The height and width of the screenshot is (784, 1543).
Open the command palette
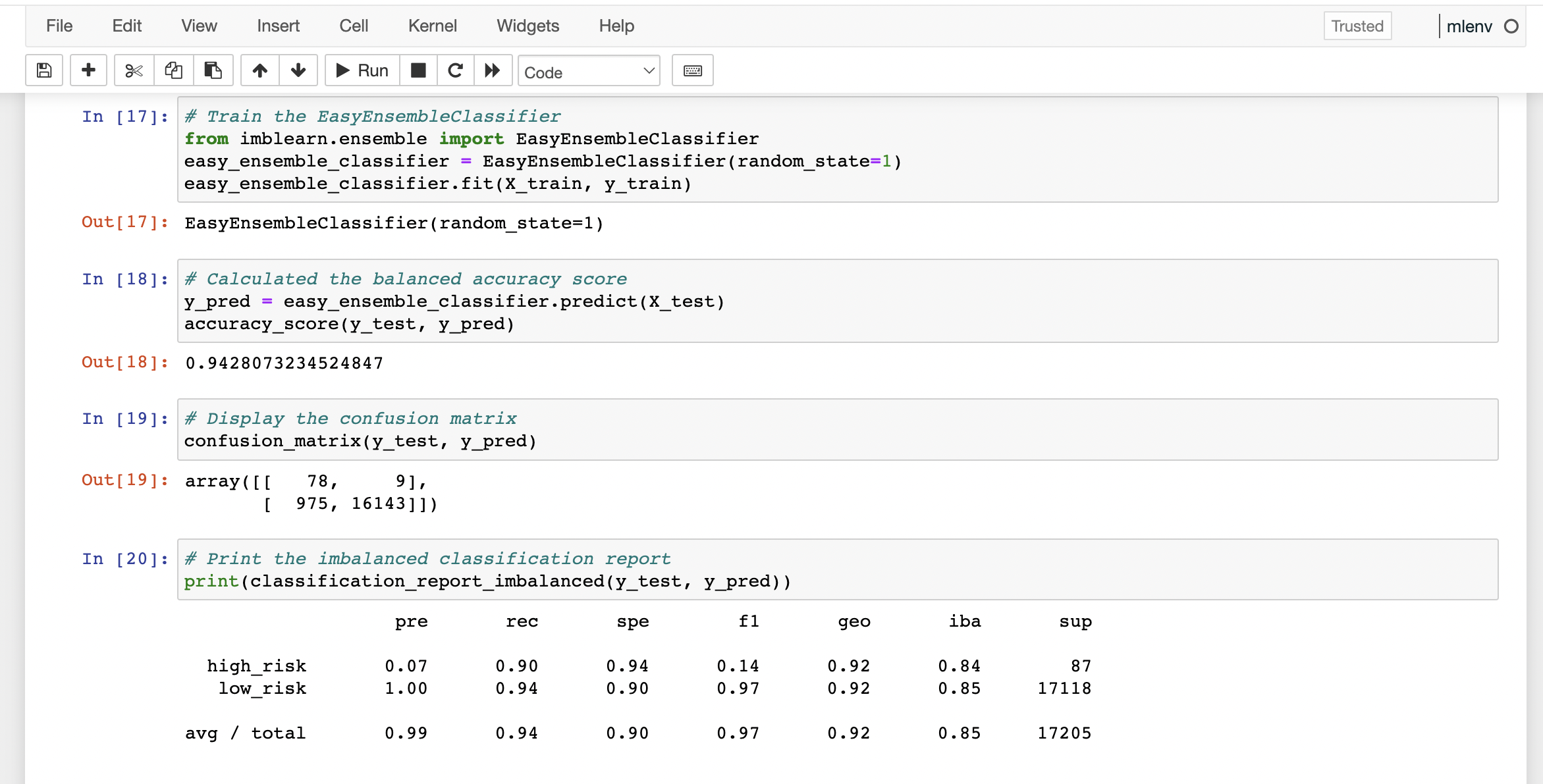[692, 70]
